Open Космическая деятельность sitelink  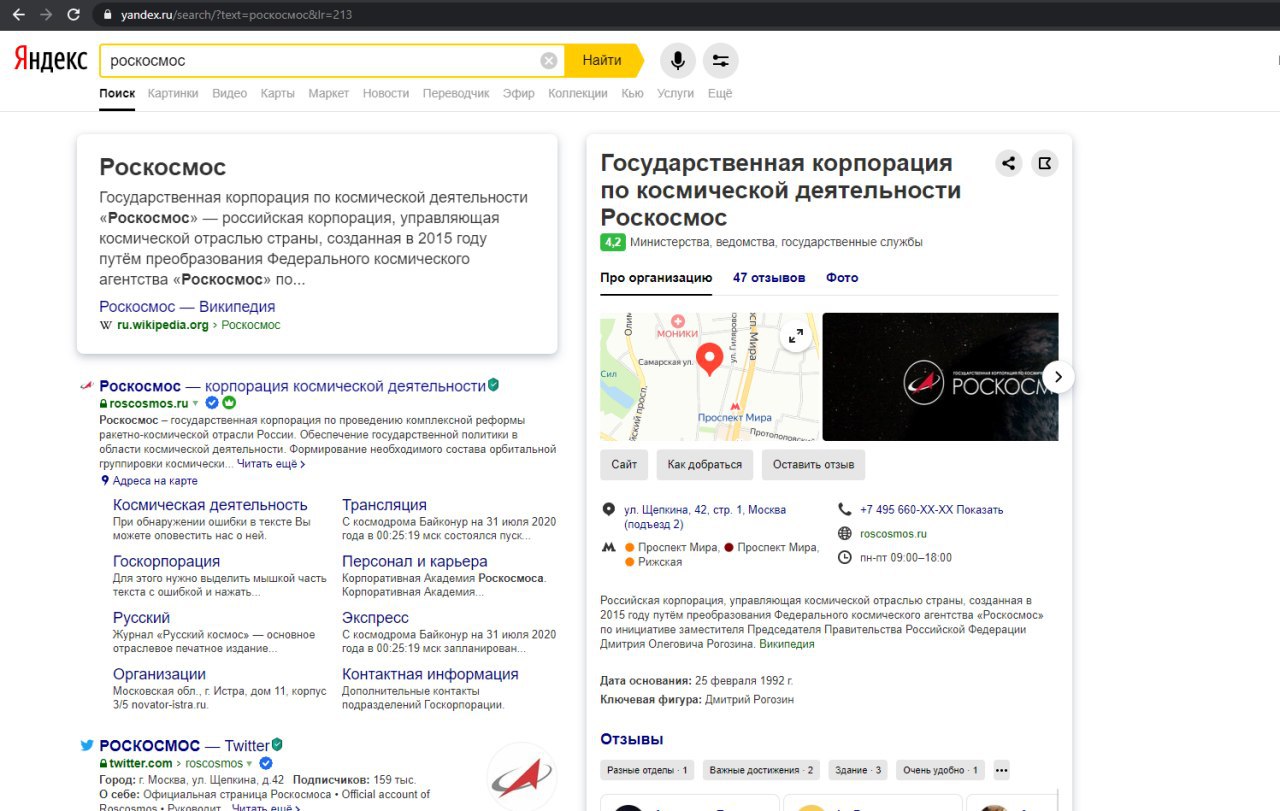click(x=210, y=505)
